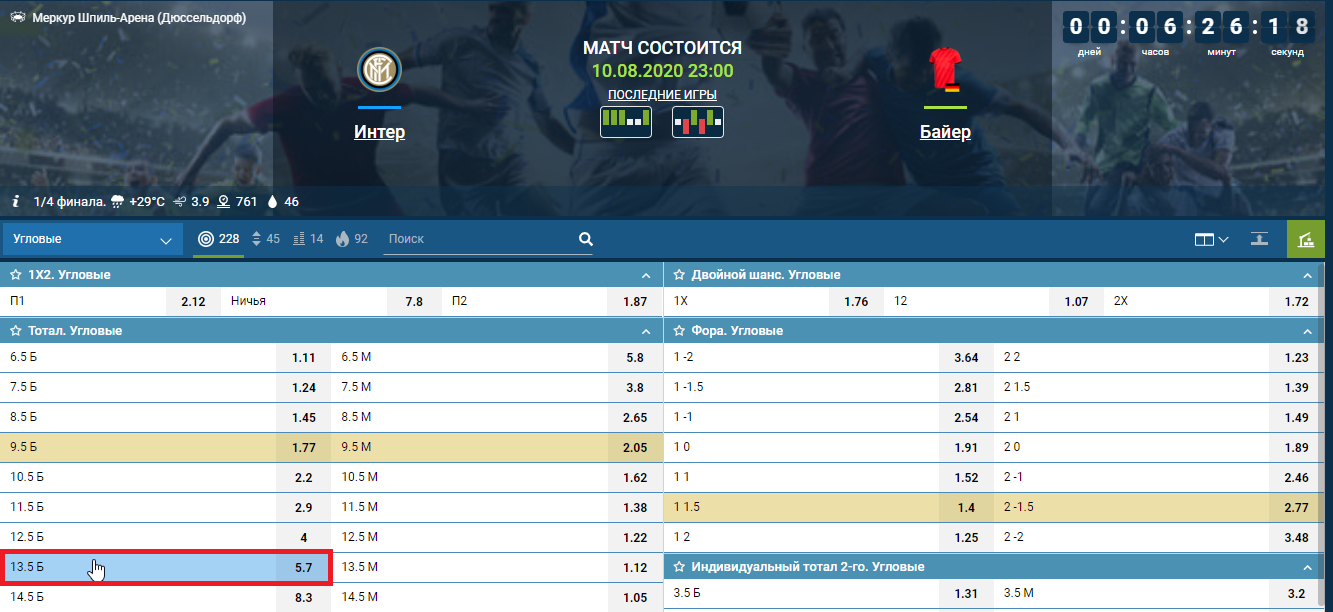Image resolution: width=1333 pixels, height=612 pixels.
Task: Pick the highlighted 9.5 Б odds 1.77
Action: point(304,448)
